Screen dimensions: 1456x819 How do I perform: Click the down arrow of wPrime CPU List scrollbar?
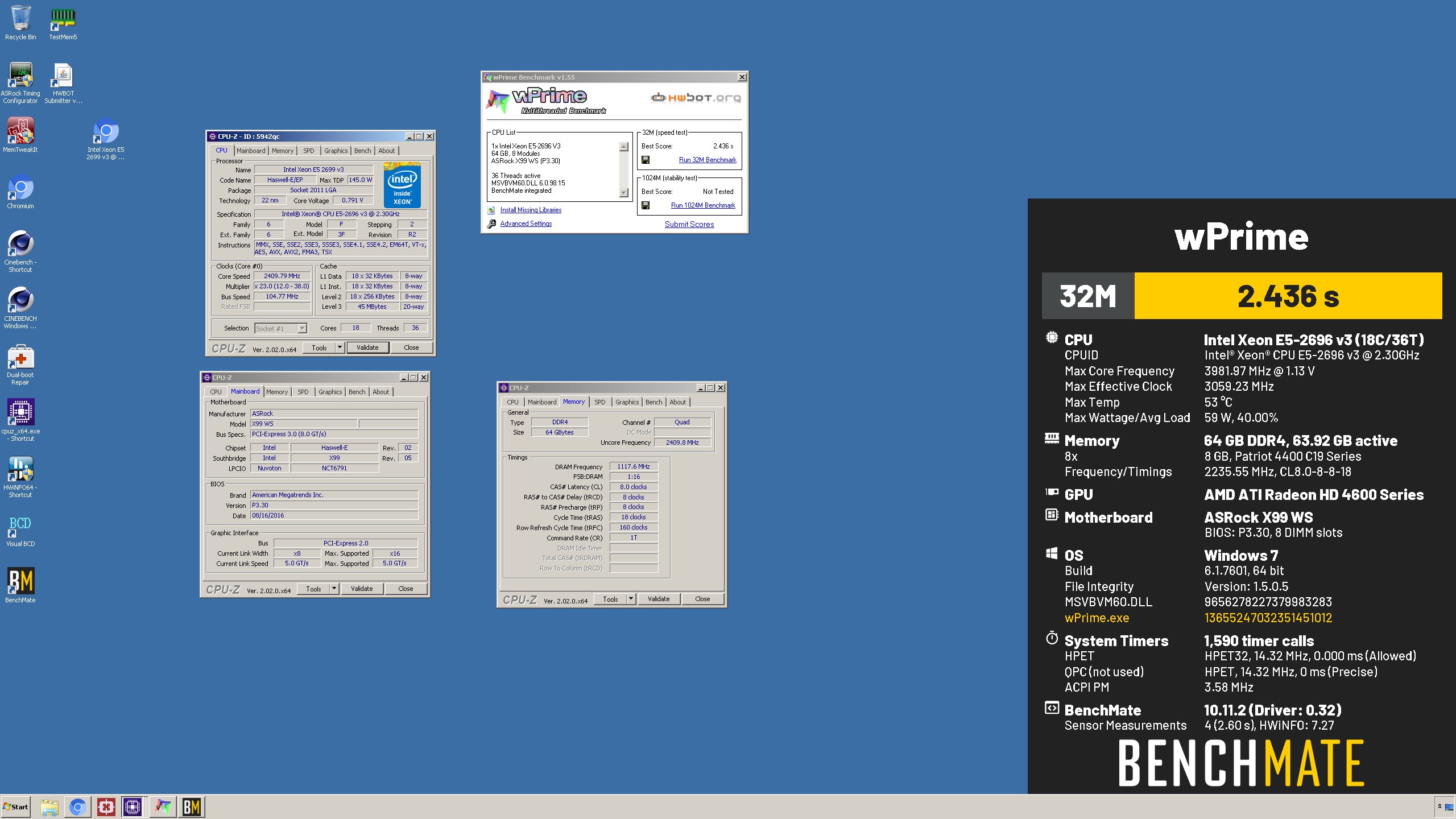[x=624, y=193]
